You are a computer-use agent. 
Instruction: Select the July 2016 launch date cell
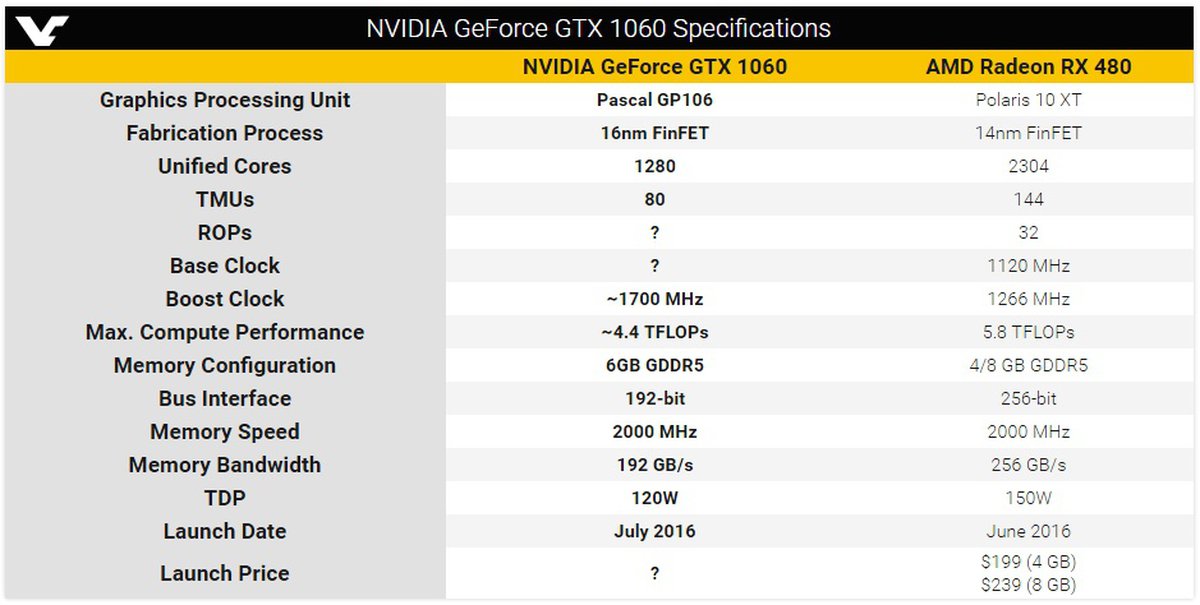(655, 531)
